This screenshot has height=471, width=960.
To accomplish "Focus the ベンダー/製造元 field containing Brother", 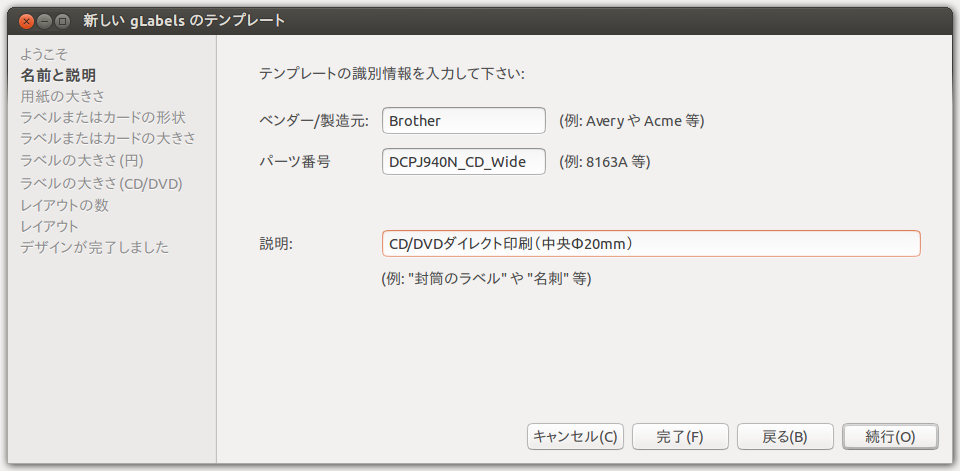I will (x=463, y=121).
